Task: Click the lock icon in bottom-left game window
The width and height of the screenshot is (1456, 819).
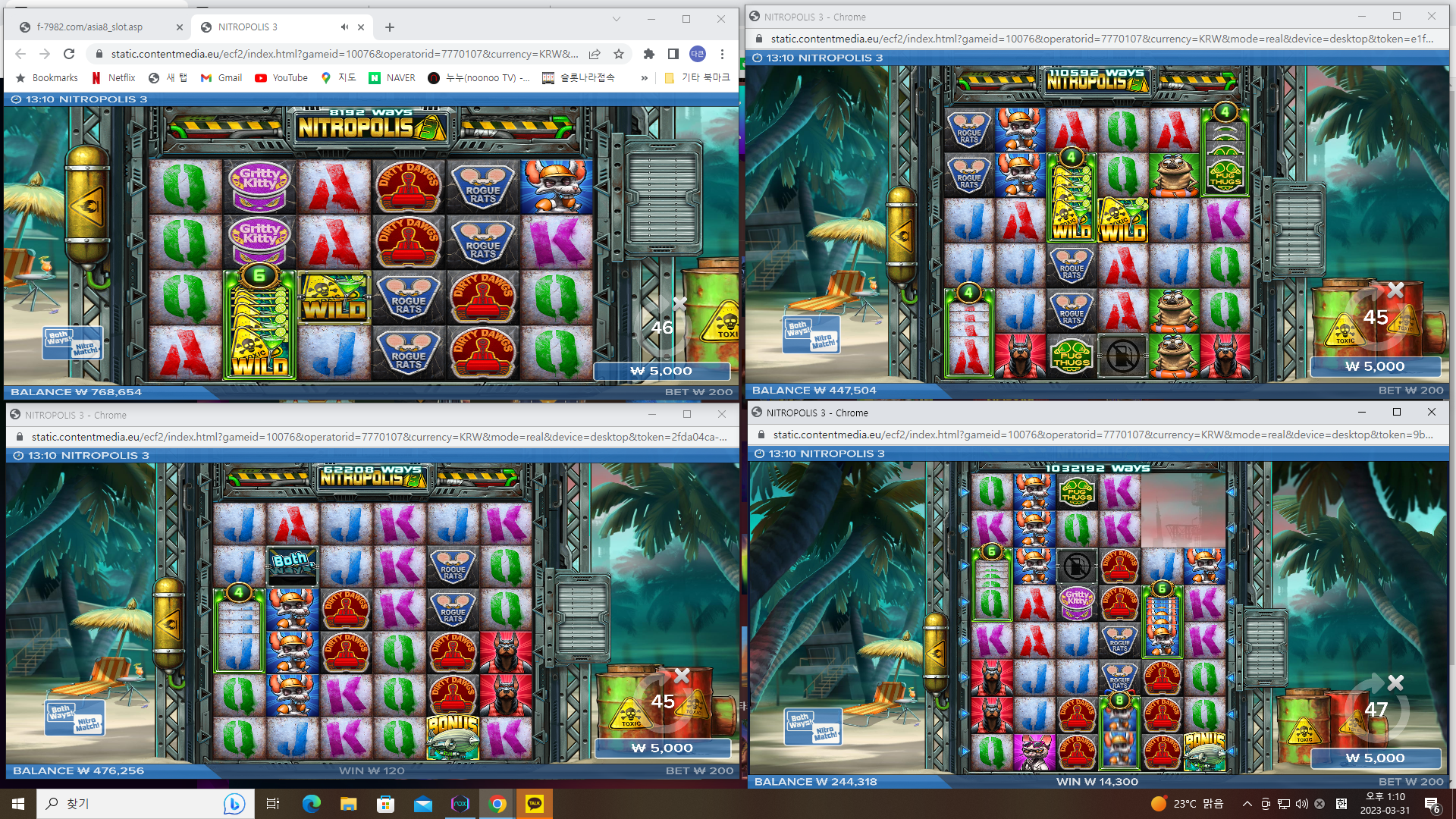Action: (19, 437)
